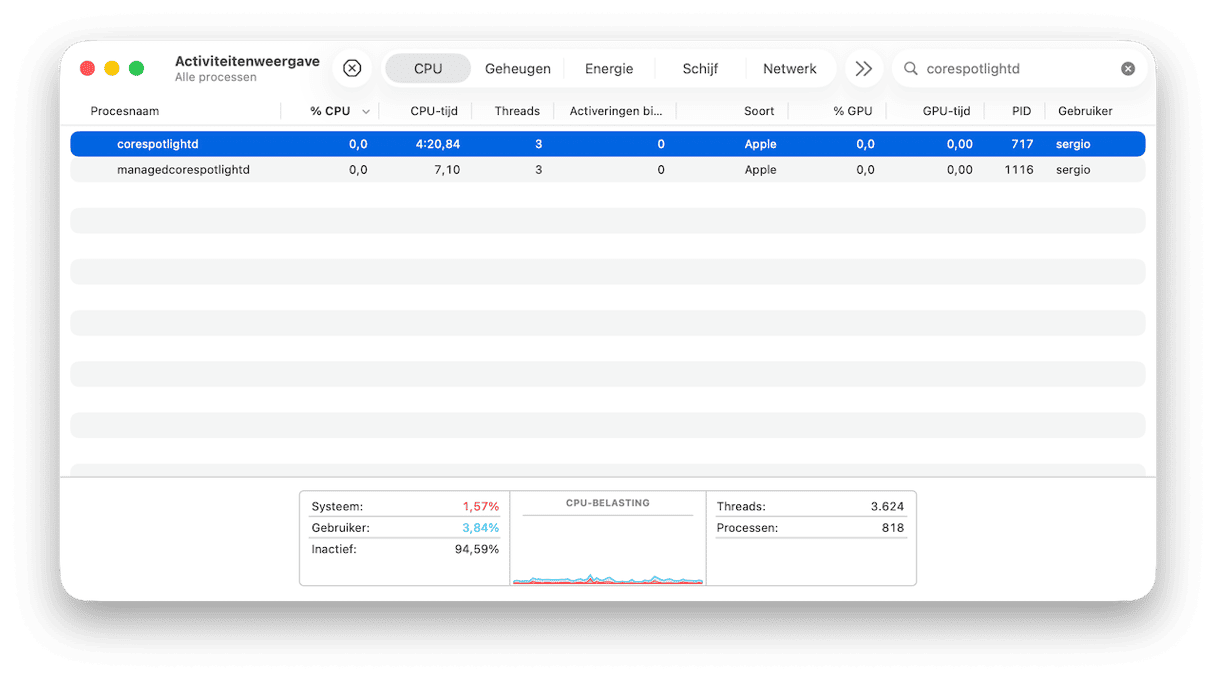Minimize the window with the yellow button

(x=112, y=68)
